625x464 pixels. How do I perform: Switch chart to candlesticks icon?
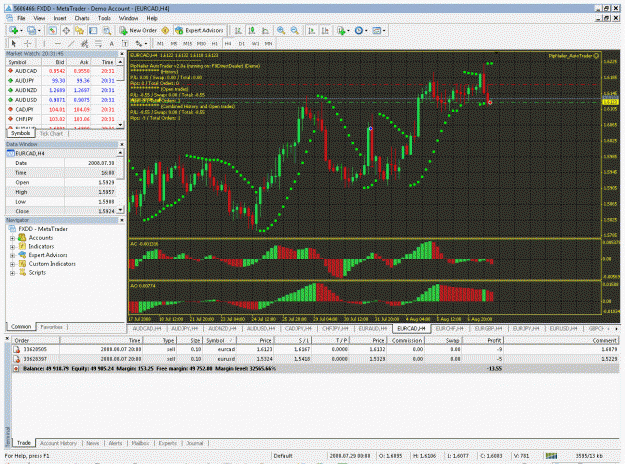click(x=252, y=30)
